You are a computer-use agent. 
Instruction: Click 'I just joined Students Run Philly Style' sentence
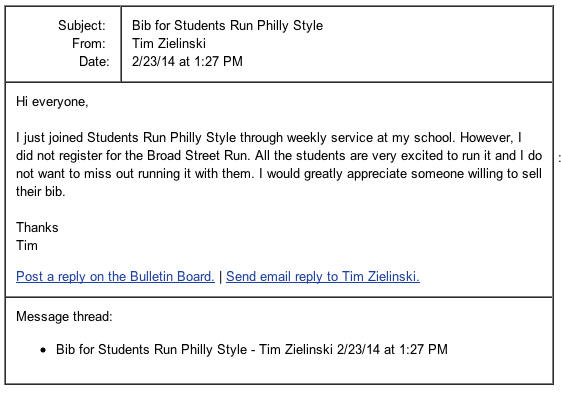[126, 137]
